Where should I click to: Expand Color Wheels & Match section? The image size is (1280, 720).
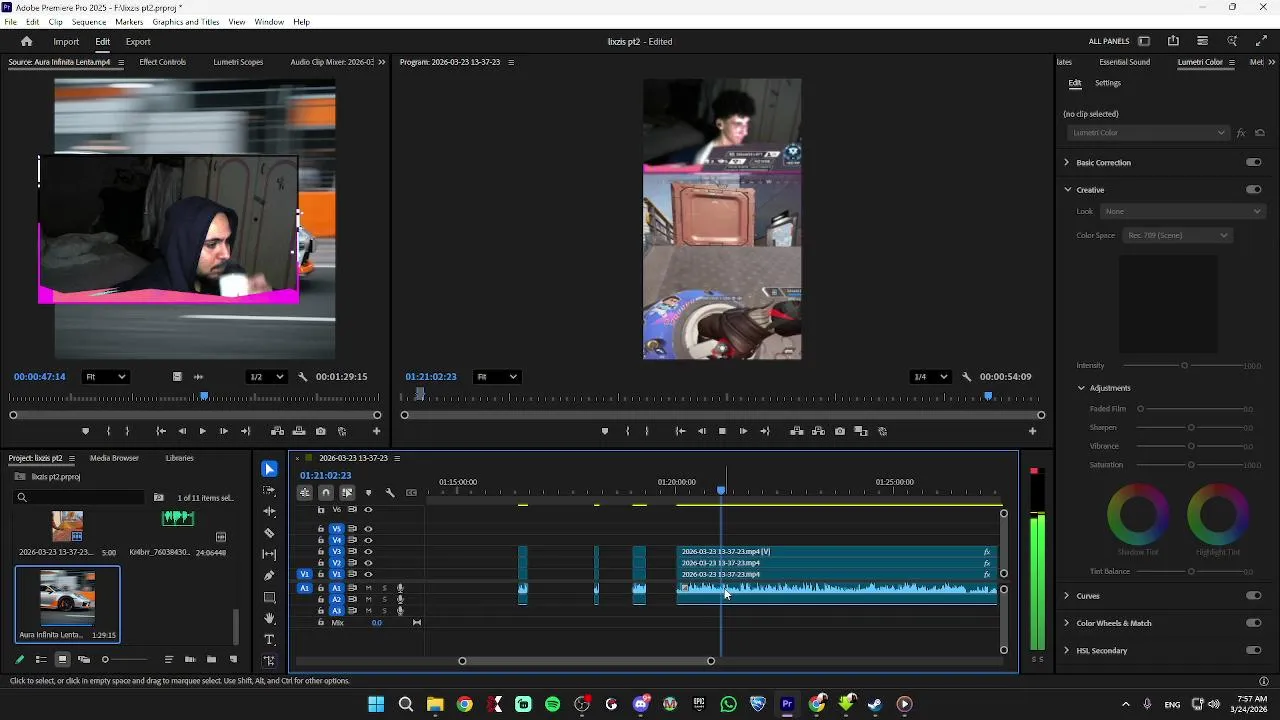(1067, 623)
